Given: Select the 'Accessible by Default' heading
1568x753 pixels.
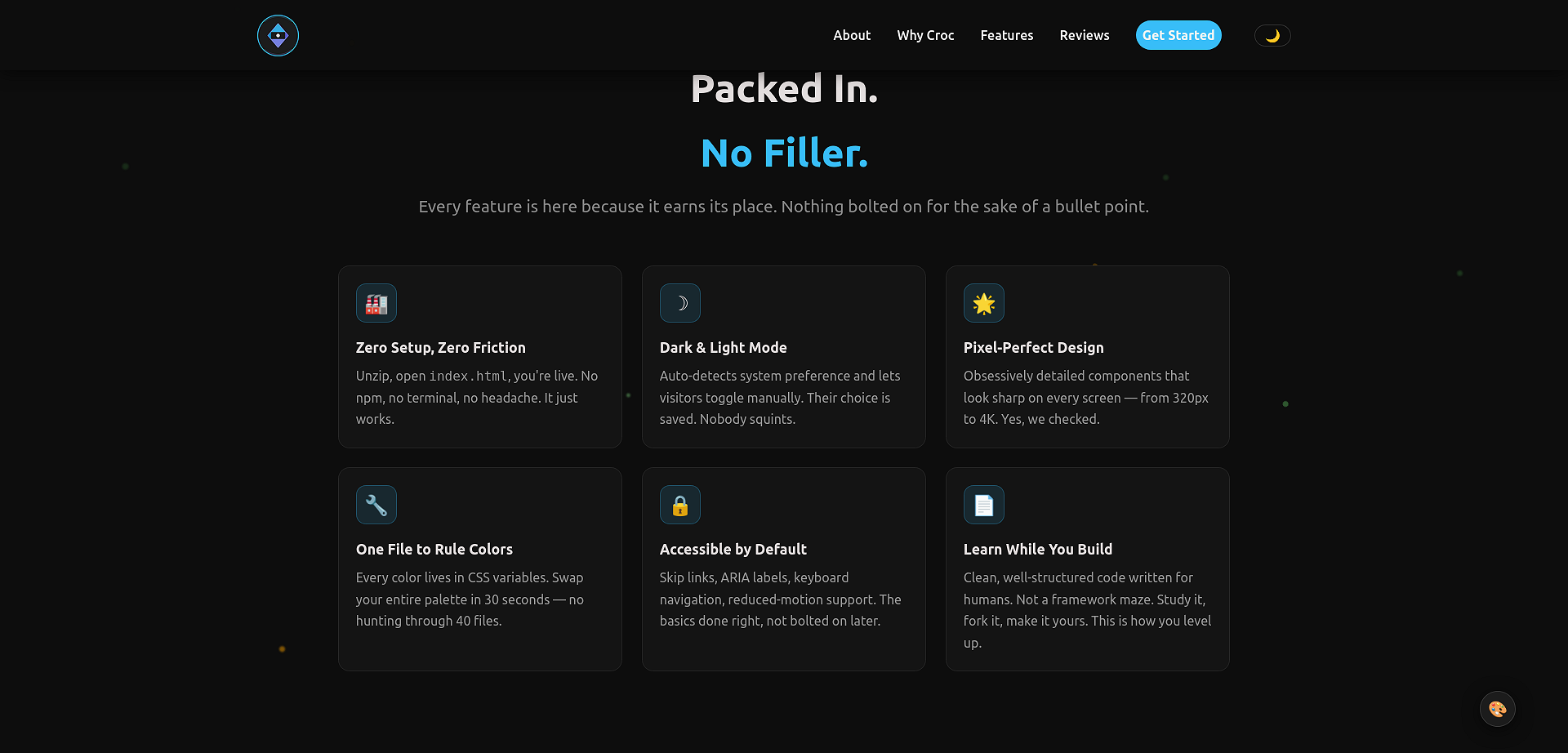Looking at the screenshot, I should 733,549.
